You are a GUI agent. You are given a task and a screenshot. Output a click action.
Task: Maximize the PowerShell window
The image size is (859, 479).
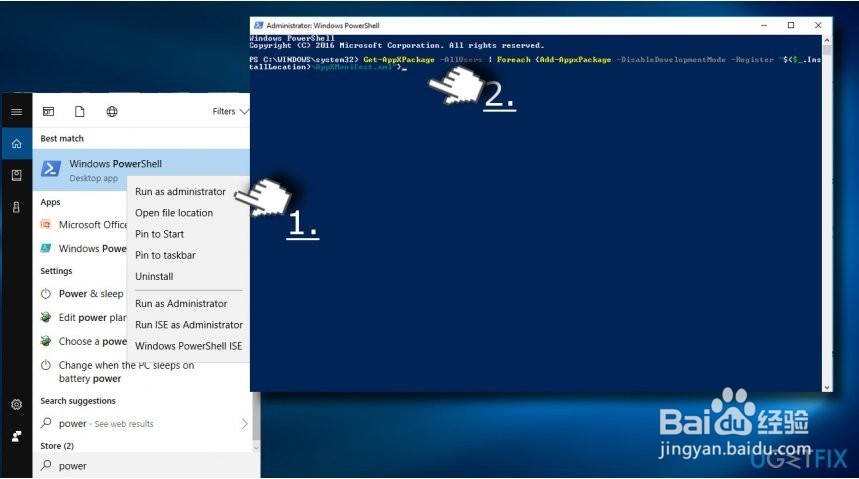pos(791,25)
